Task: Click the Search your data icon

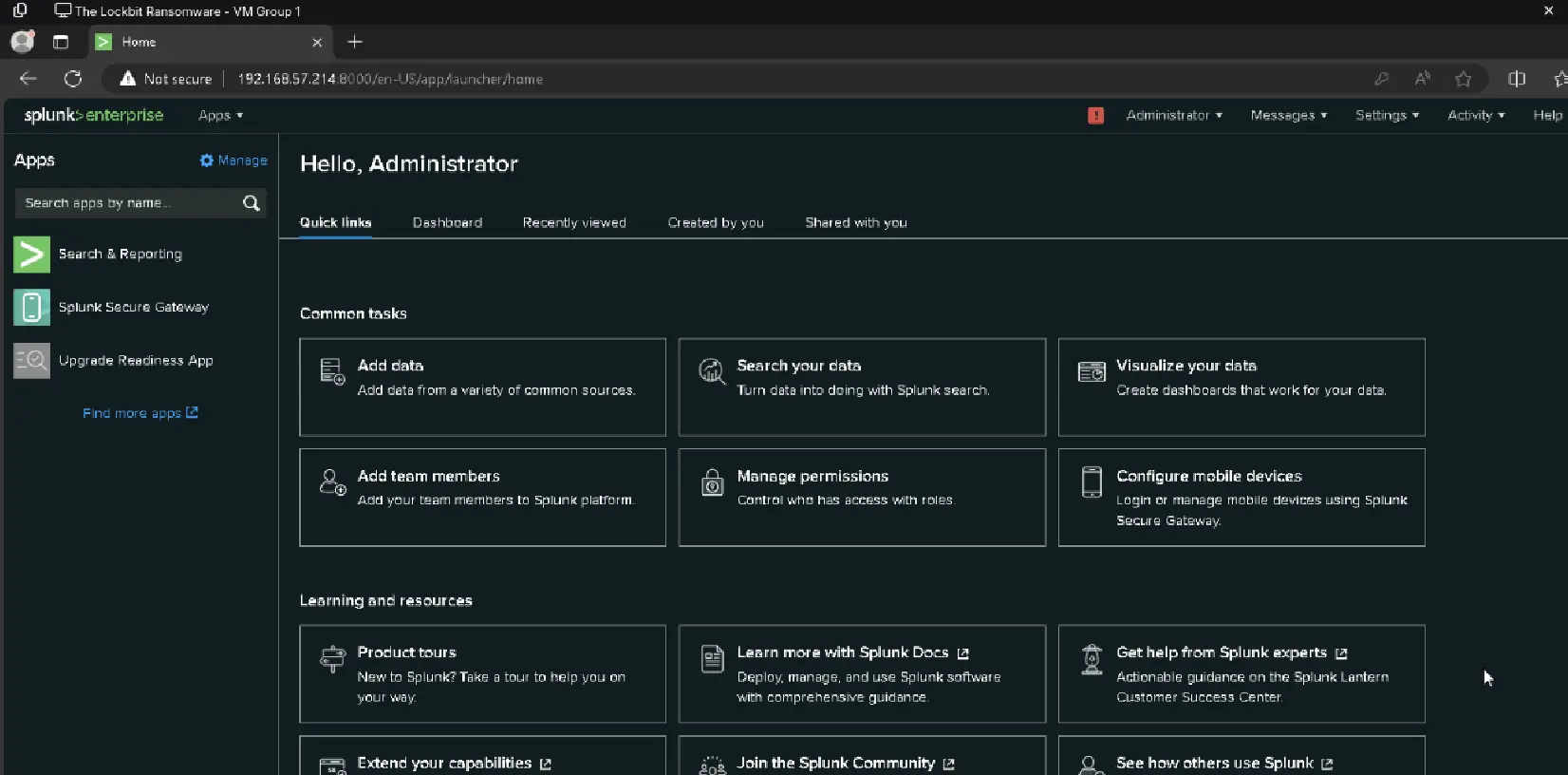Action: coord(712,371)
